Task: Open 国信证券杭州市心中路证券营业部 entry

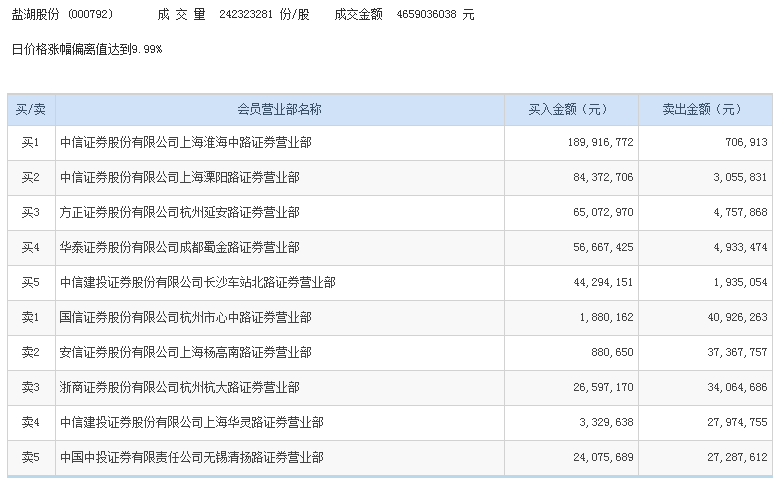Action: [185, 318]
